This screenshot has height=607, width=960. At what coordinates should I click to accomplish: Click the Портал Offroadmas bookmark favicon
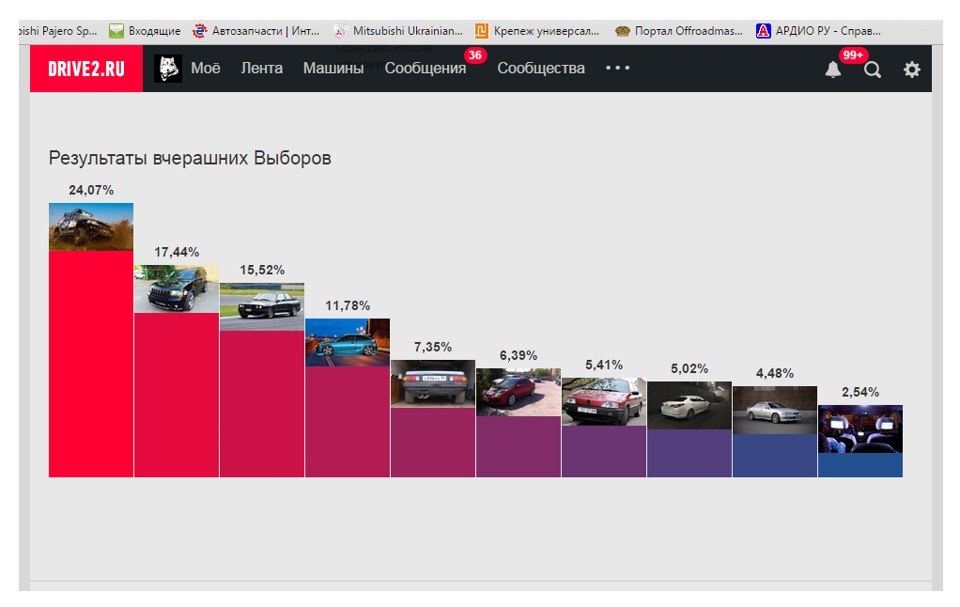click(x=623, y=31)
